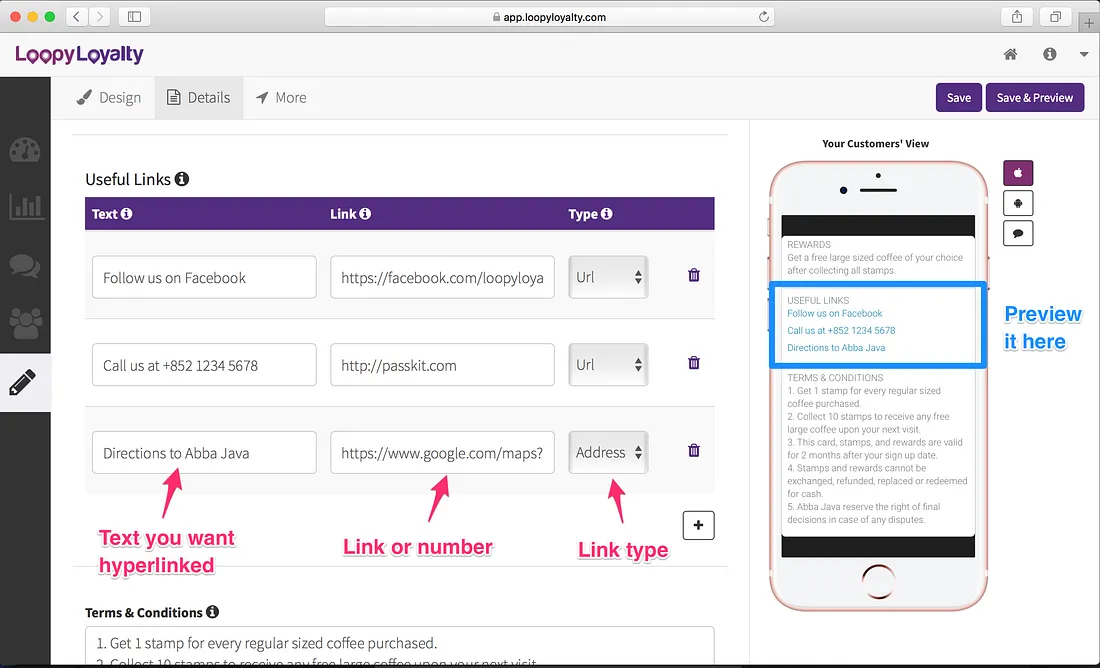Viewport: 1100px width, 668px height.
Task: Open the bar chart analytics sidebar icon
Action: pos(25,206)
